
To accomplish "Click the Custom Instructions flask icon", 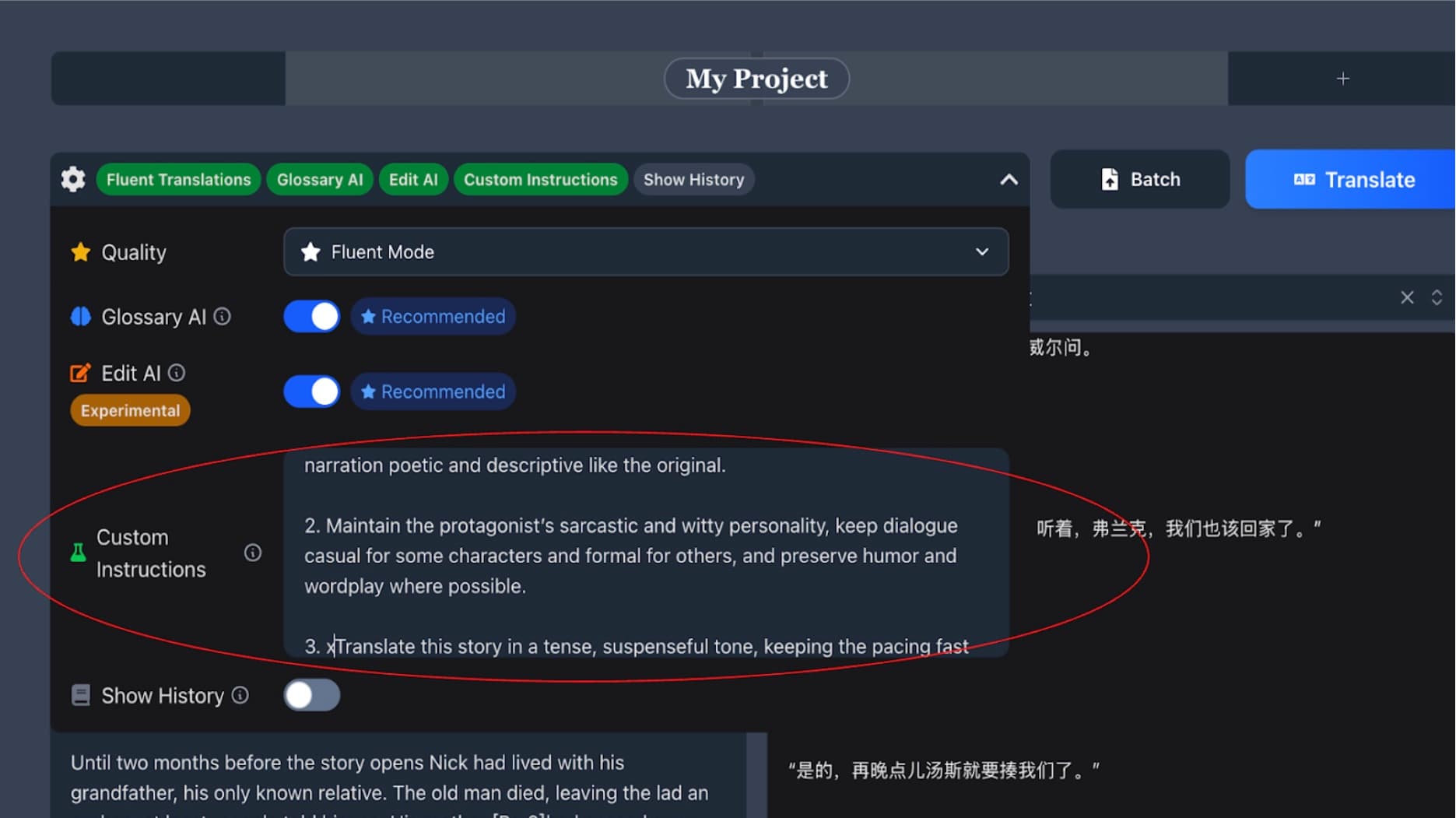I will [78, 553].
